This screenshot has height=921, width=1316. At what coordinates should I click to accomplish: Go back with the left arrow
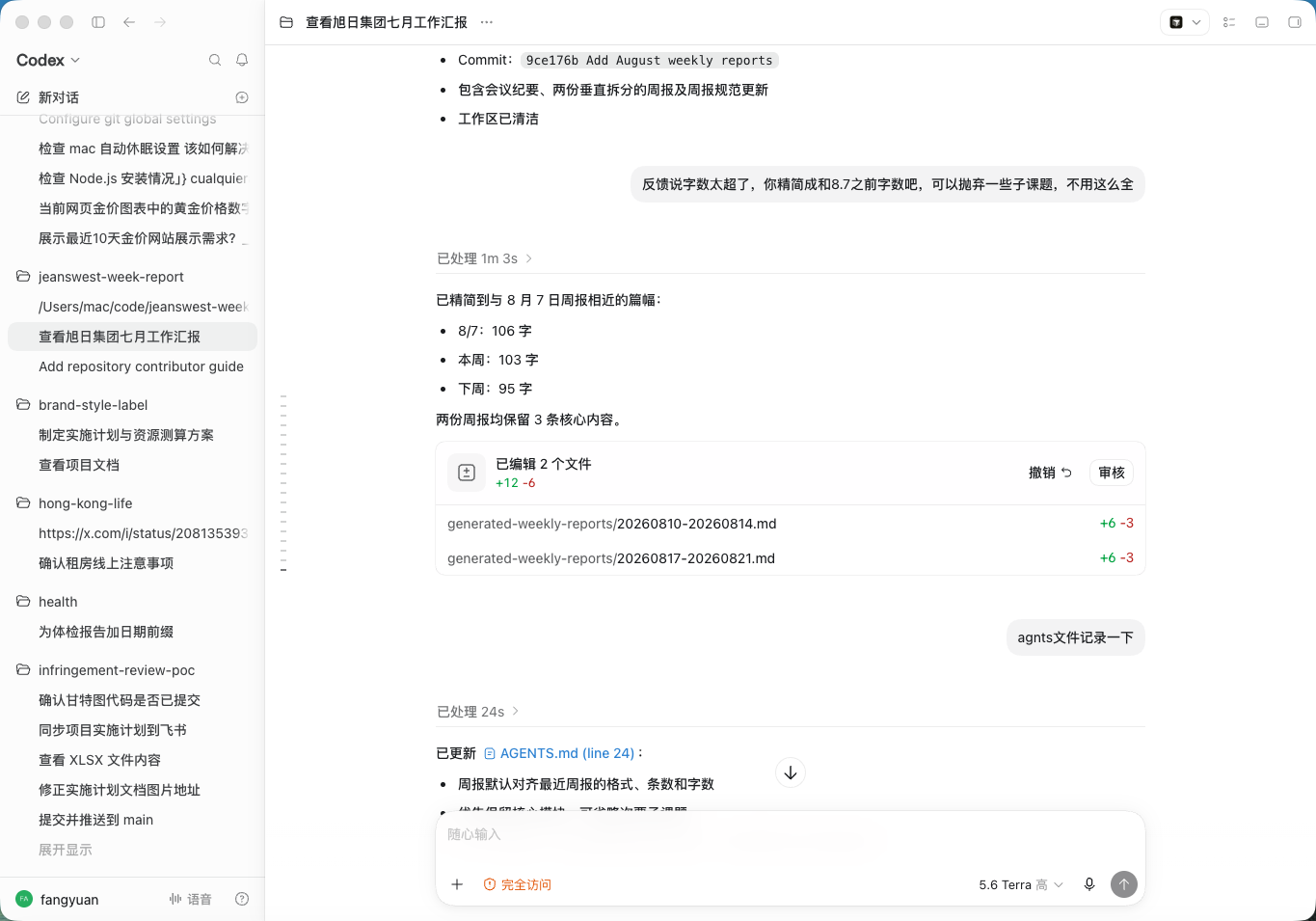(129, 22)
